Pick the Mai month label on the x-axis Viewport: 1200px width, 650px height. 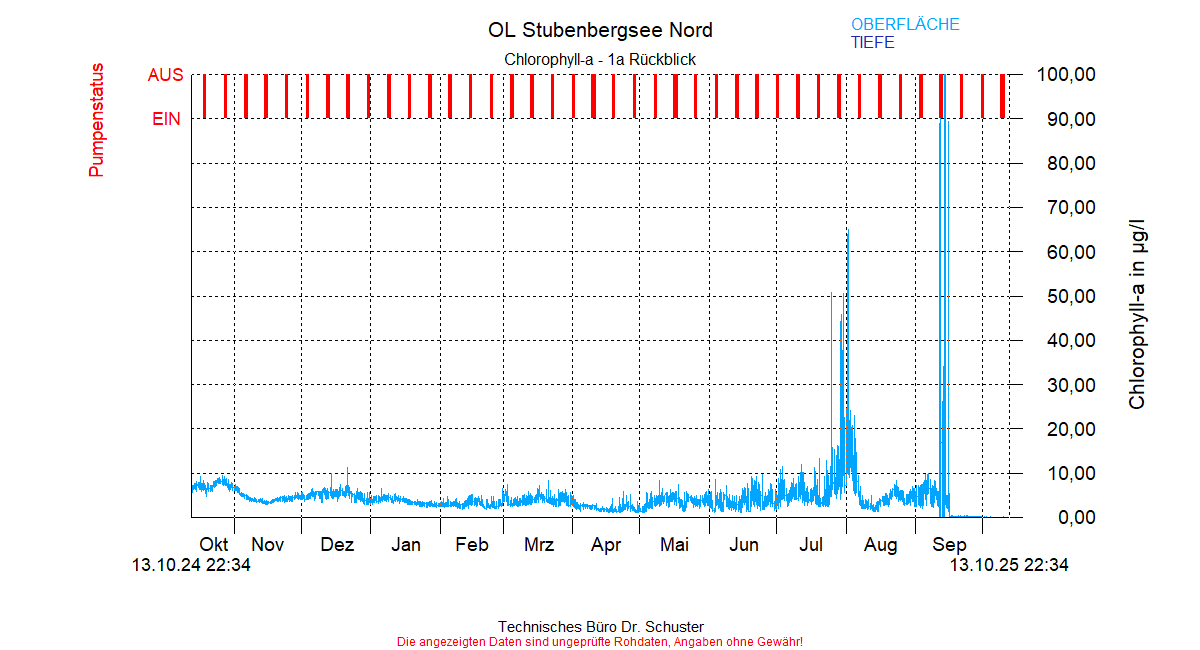(x=674, y=545)
